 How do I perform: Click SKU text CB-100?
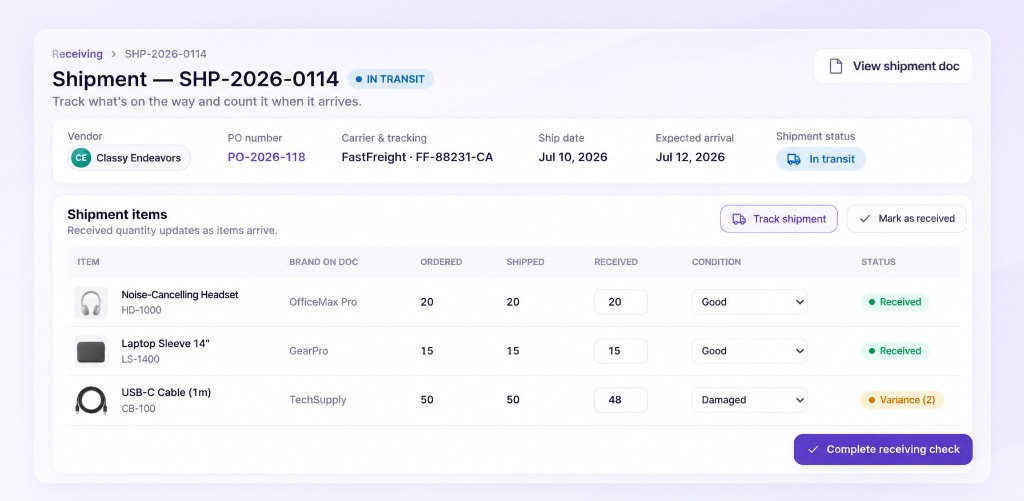[x=138, y=409]
